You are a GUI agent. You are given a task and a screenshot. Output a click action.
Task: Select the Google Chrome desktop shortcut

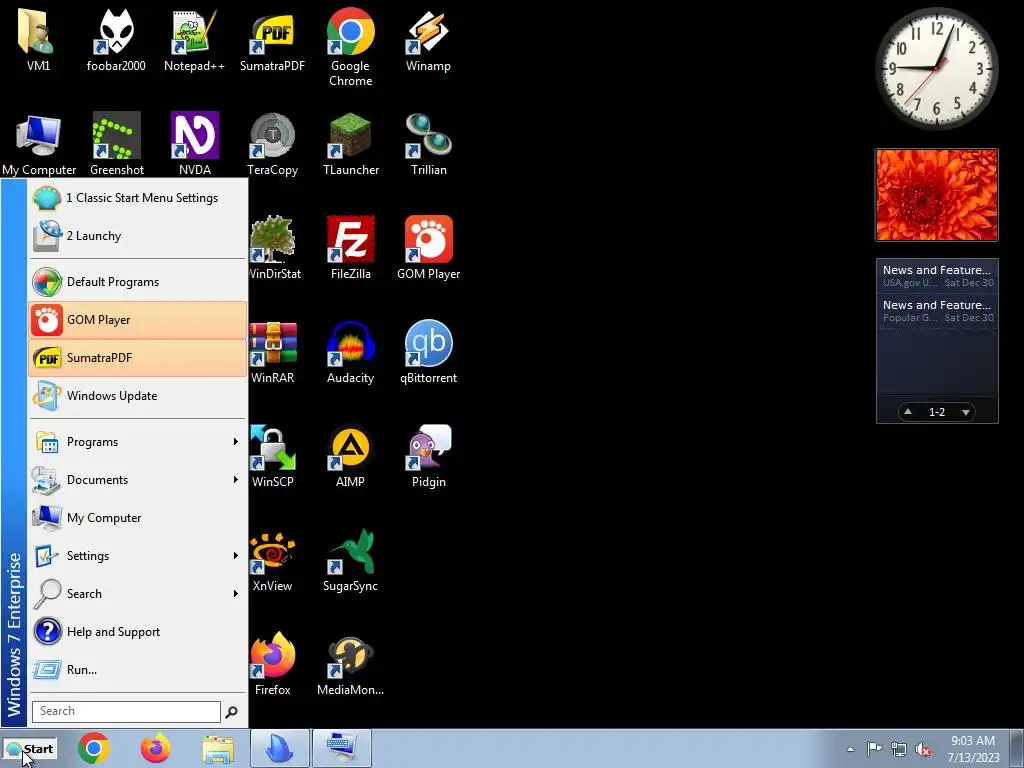pyautogui.click(x=351, y=47)
